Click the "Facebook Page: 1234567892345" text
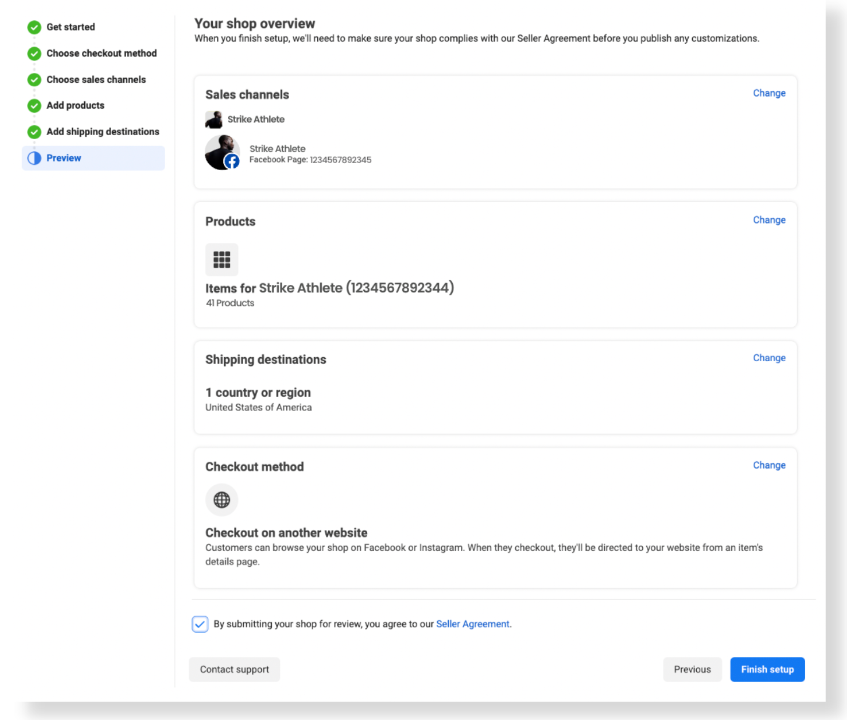This screenshot has height=720, width=847. pos(310,160)
